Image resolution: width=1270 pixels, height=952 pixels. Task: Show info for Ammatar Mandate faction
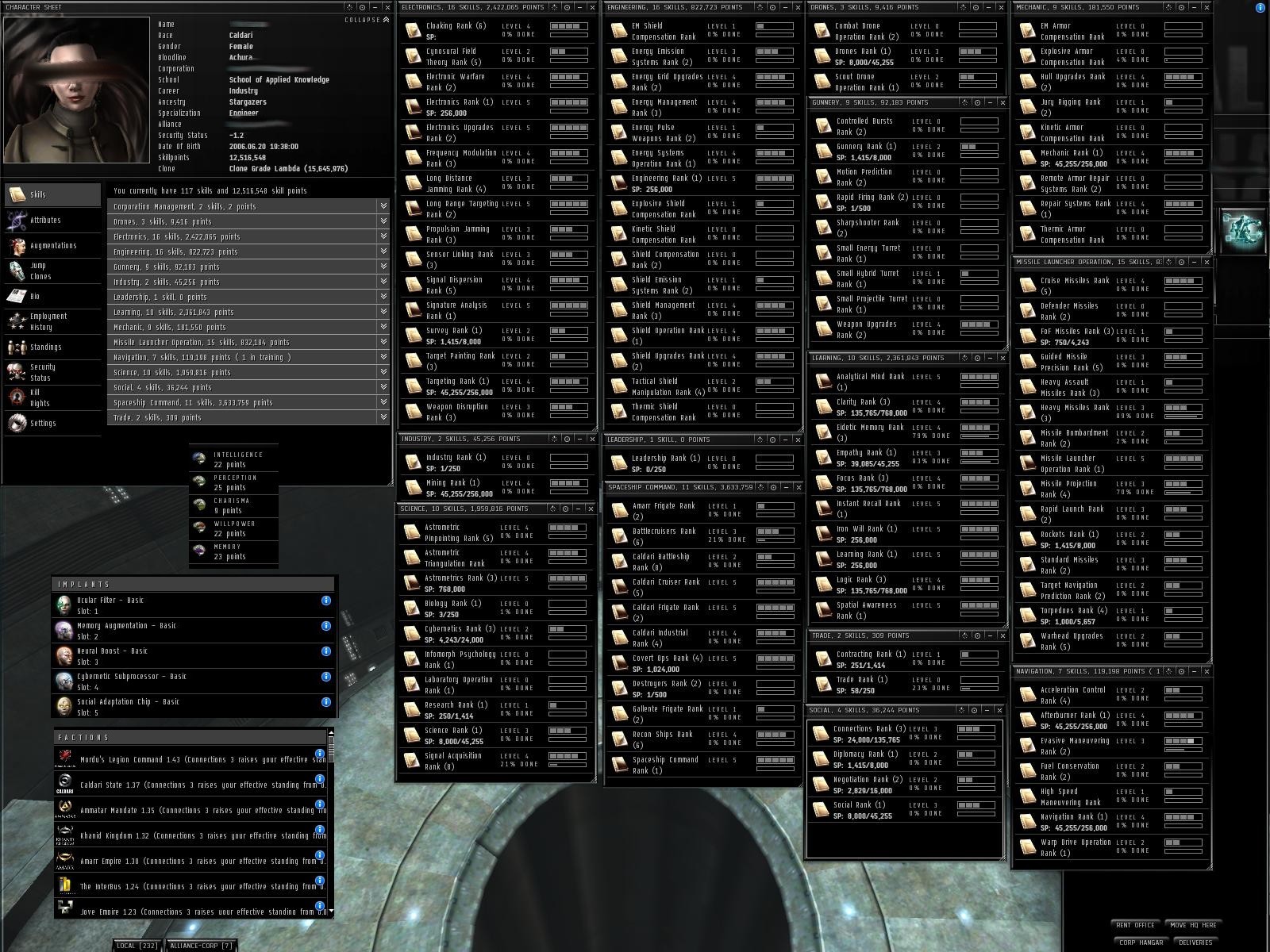(x=320, y=804)
